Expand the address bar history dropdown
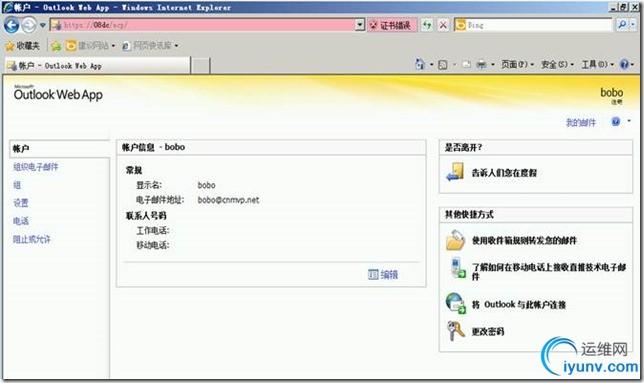644x383 pixels. click(x=360, y=25)
